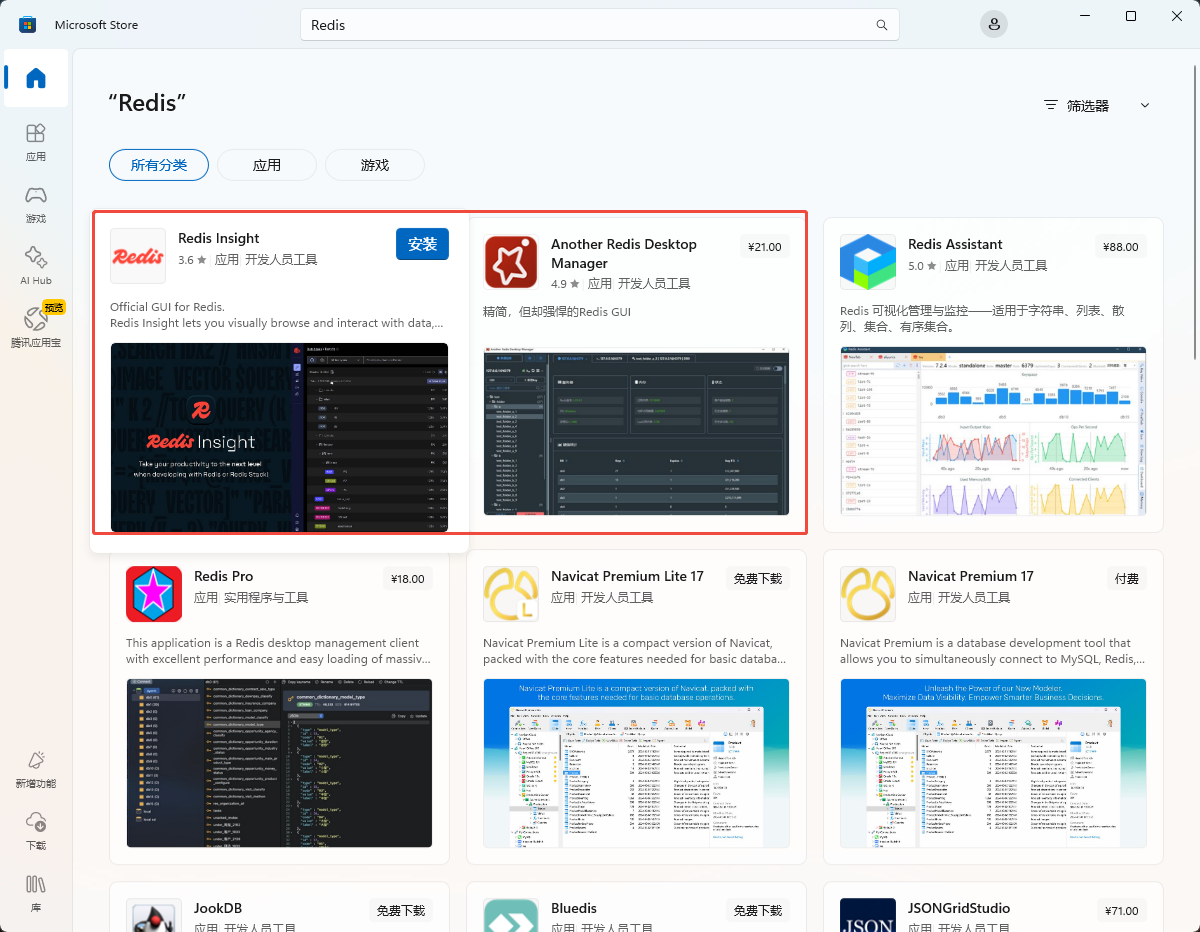The image size is (1200, 932).
Task: Click the Redis Pro star icon
Action: coord(154,594)
